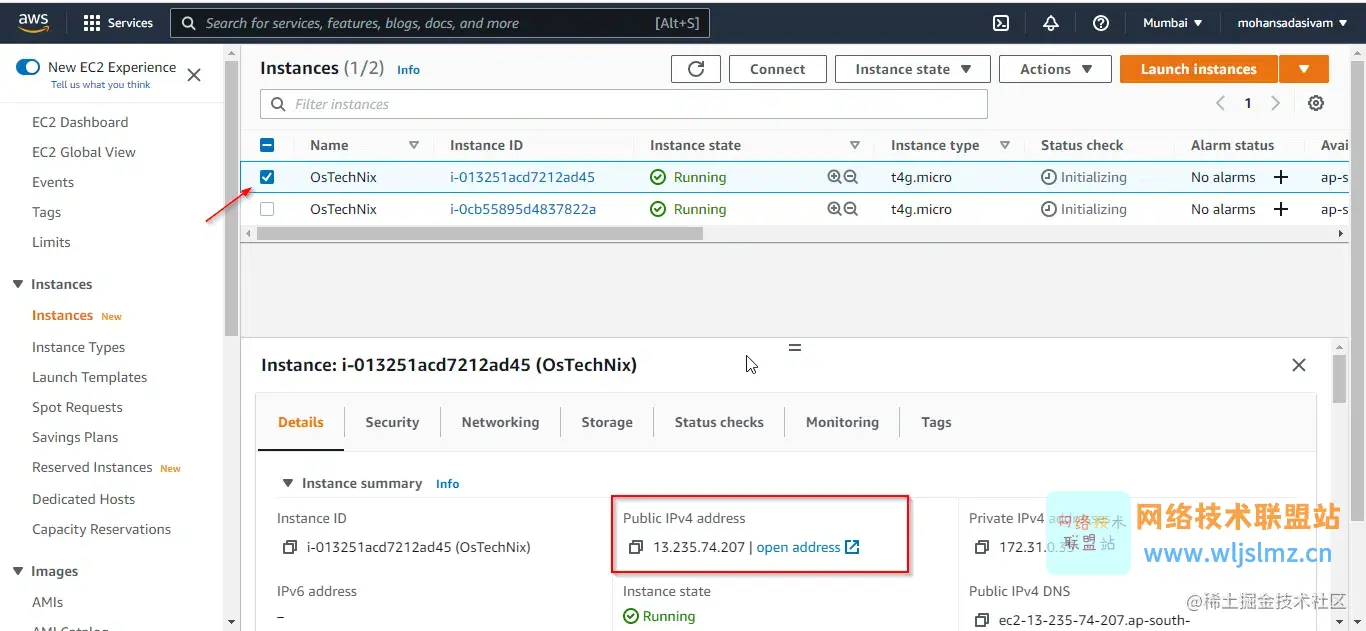Refresh the instances list
The height and width of the screenshot is (631, 1366).
pyautogui.click(x=696, y=69)
